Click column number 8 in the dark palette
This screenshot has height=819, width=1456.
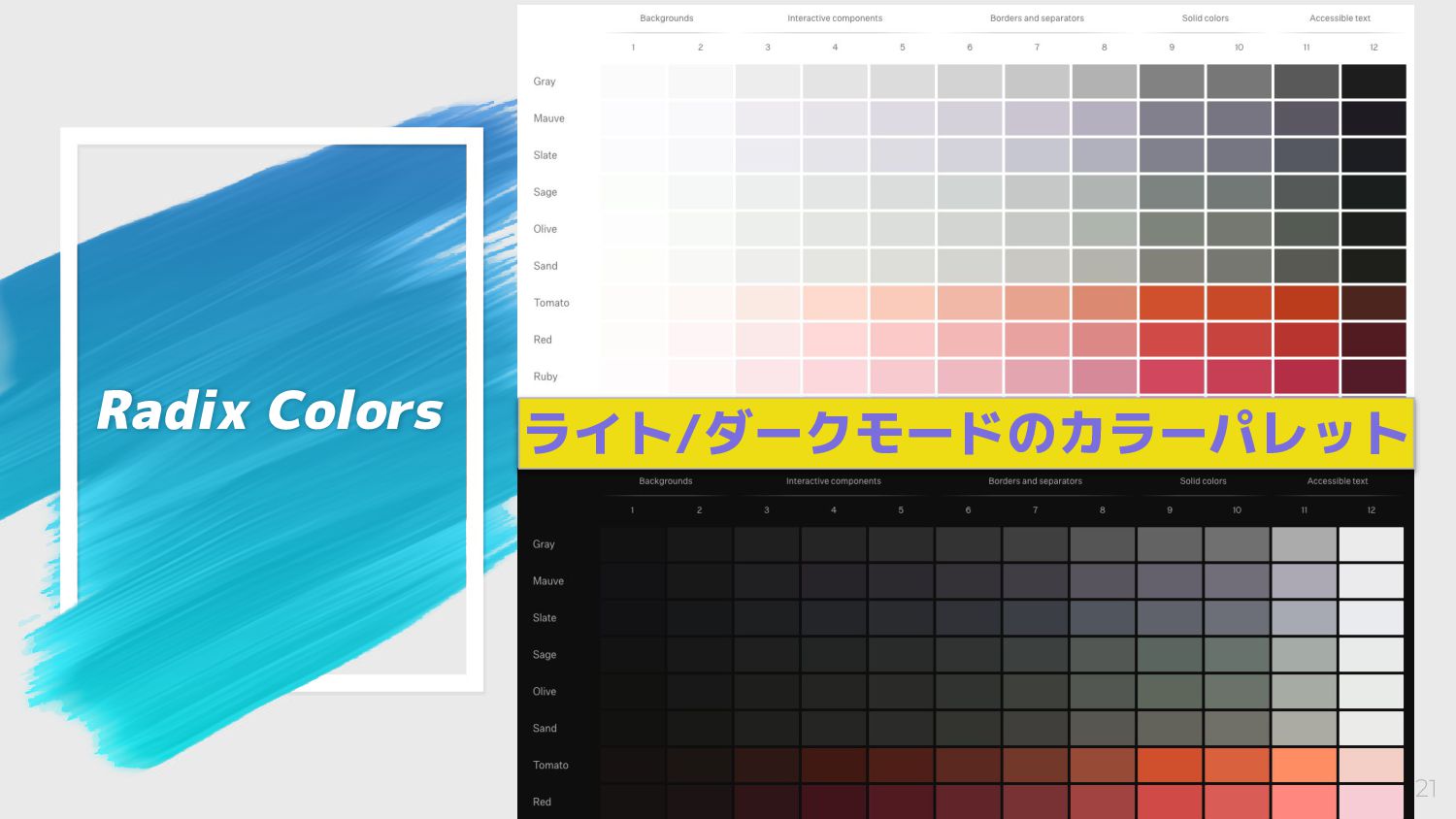[x=1103, y=510]
